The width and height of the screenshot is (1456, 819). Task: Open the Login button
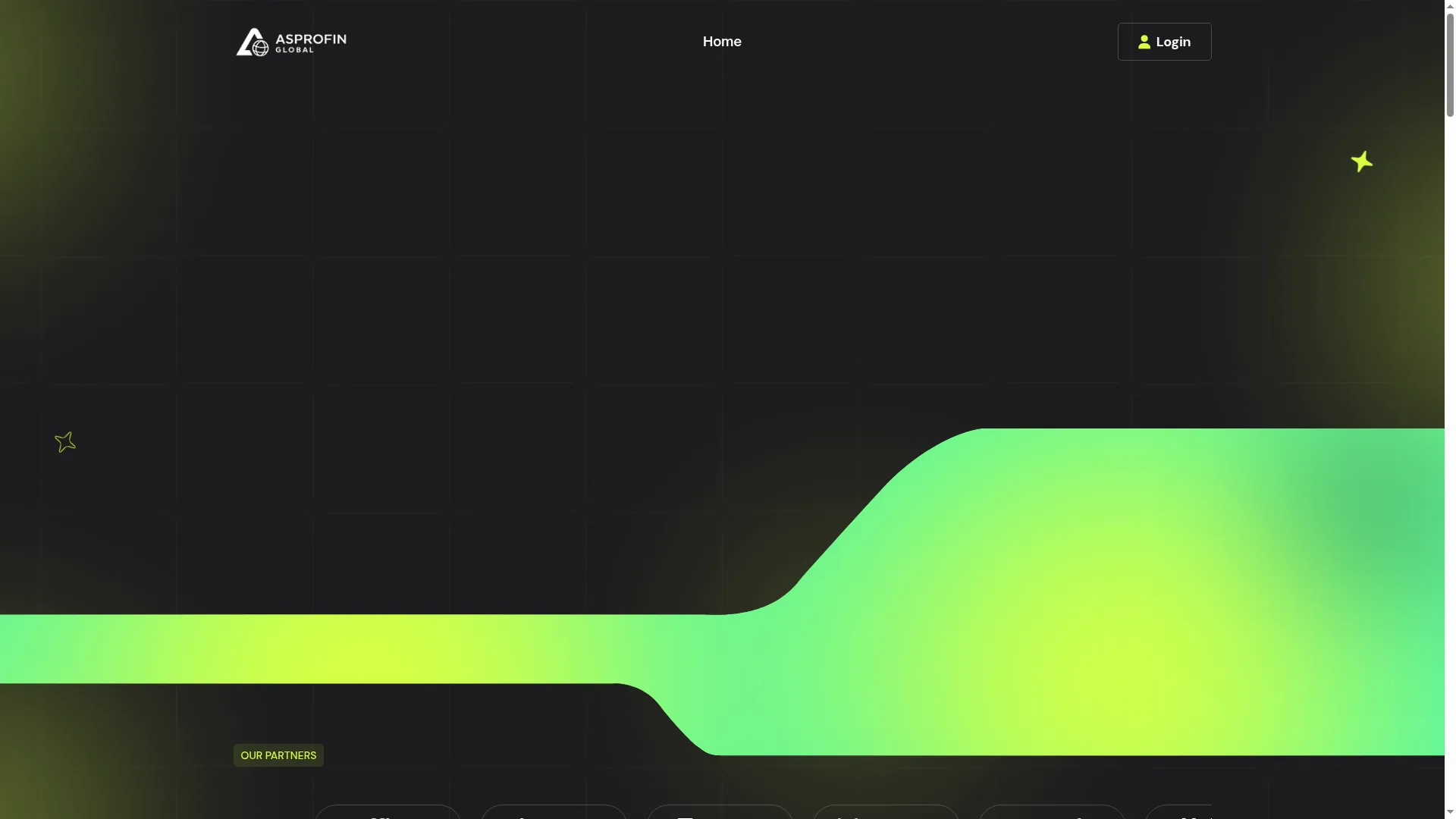1164,42
